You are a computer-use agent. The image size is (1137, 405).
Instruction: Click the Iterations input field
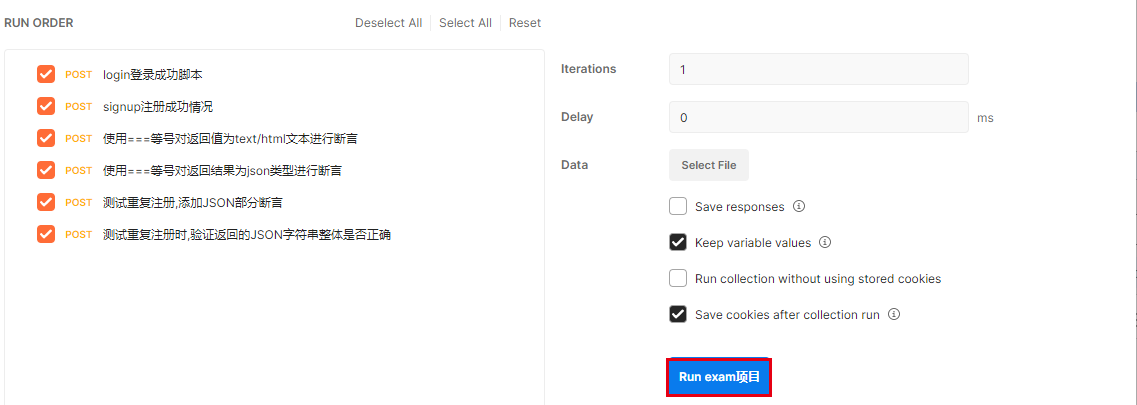click(x=818, y=69)
